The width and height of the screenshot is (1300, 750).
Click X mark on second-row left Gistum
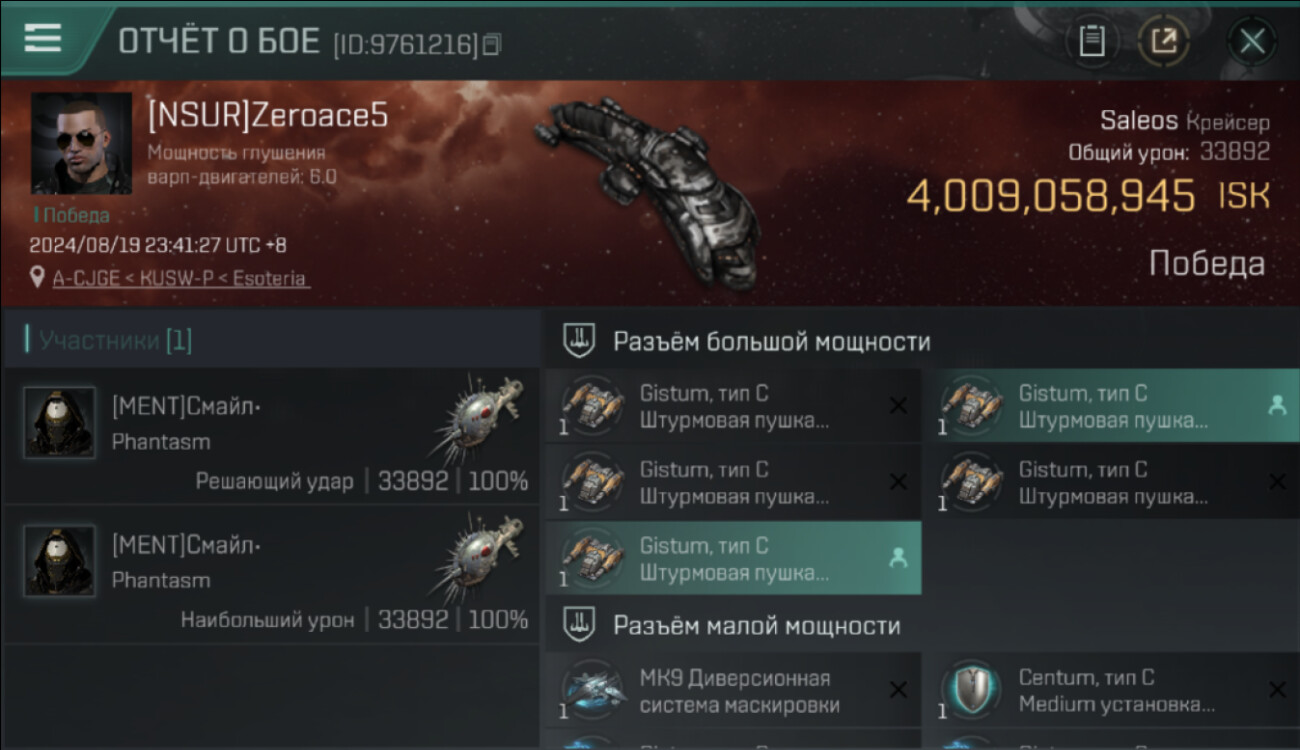tap(898, 482)
